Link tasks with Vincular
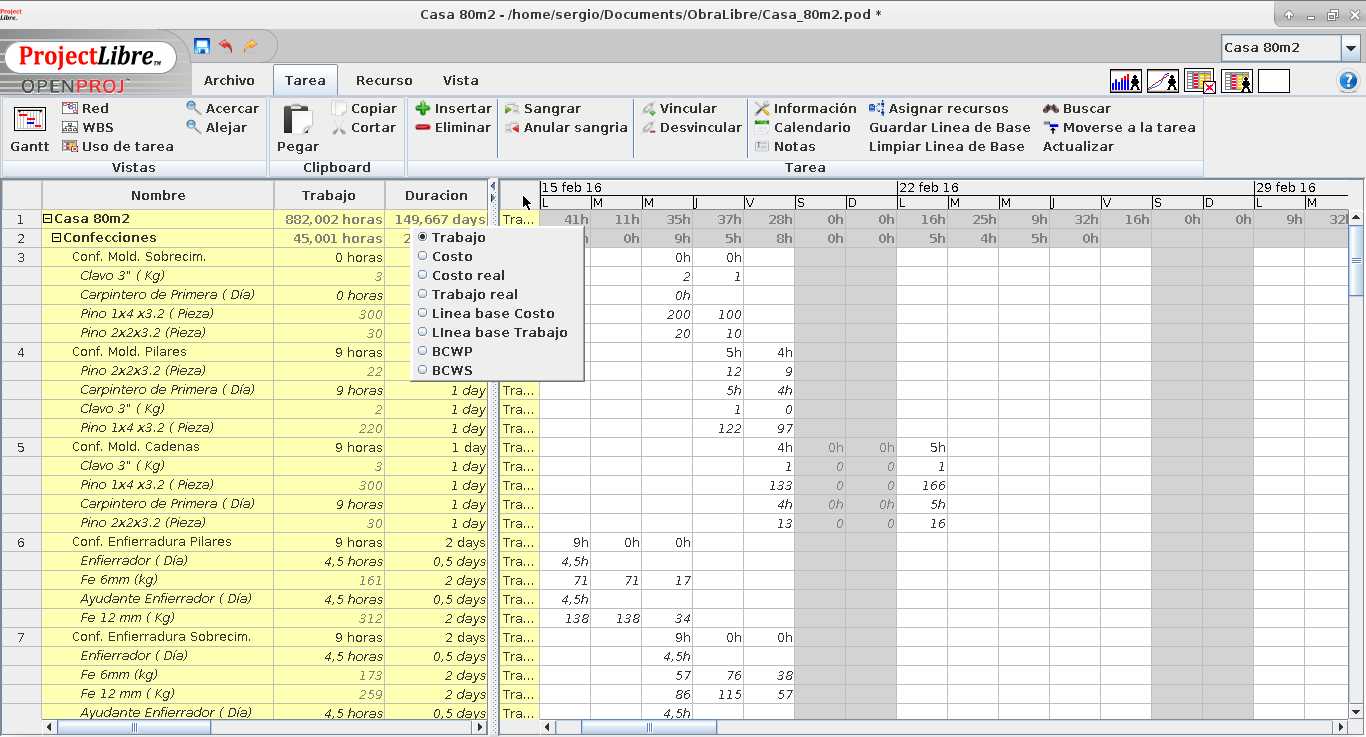This screenshot has height=737, width=1366. click(679, 108)
